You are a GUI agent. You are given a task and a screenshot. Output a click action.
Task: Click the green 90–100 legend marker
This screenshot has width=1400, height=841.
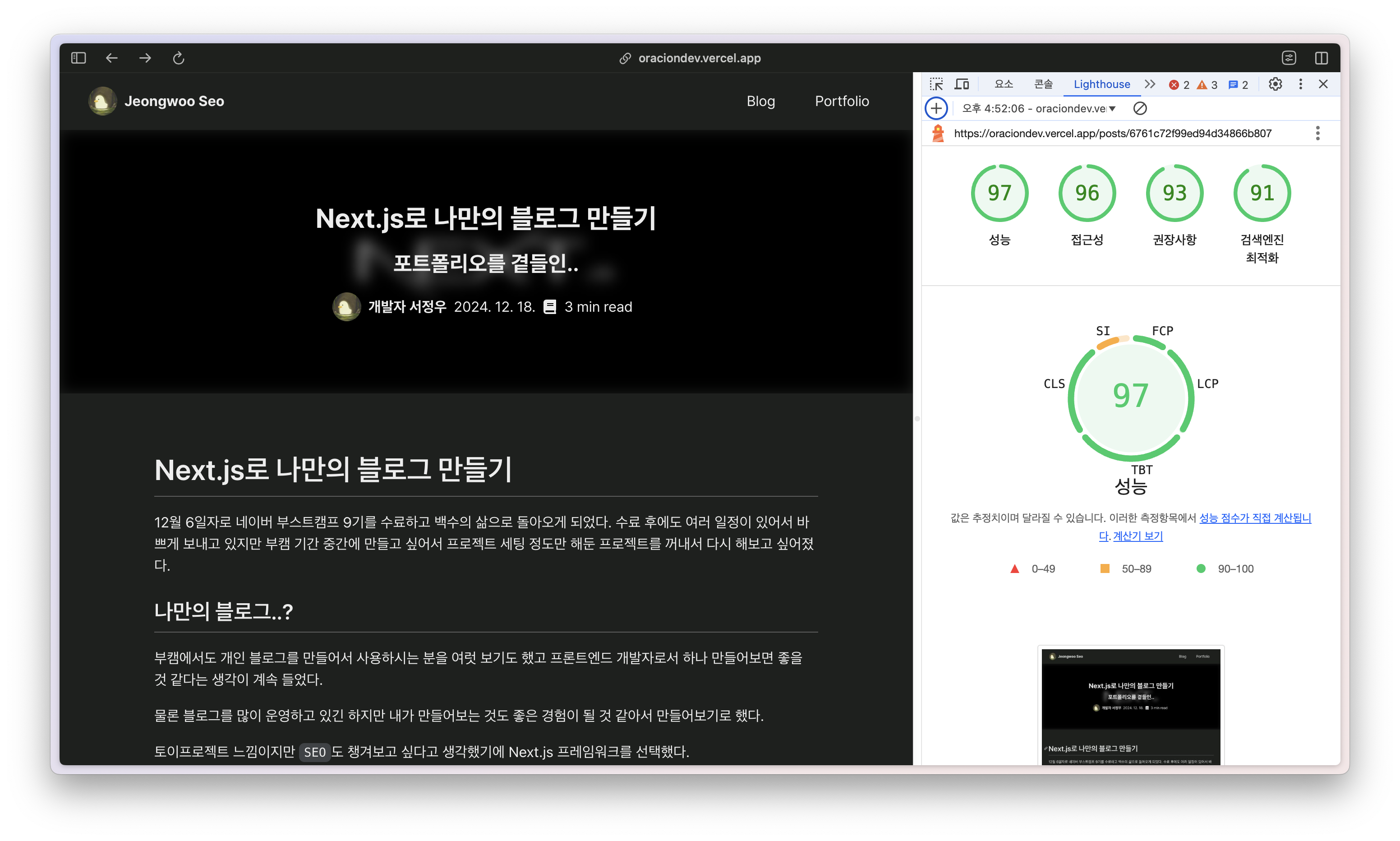click(1201, 568)
